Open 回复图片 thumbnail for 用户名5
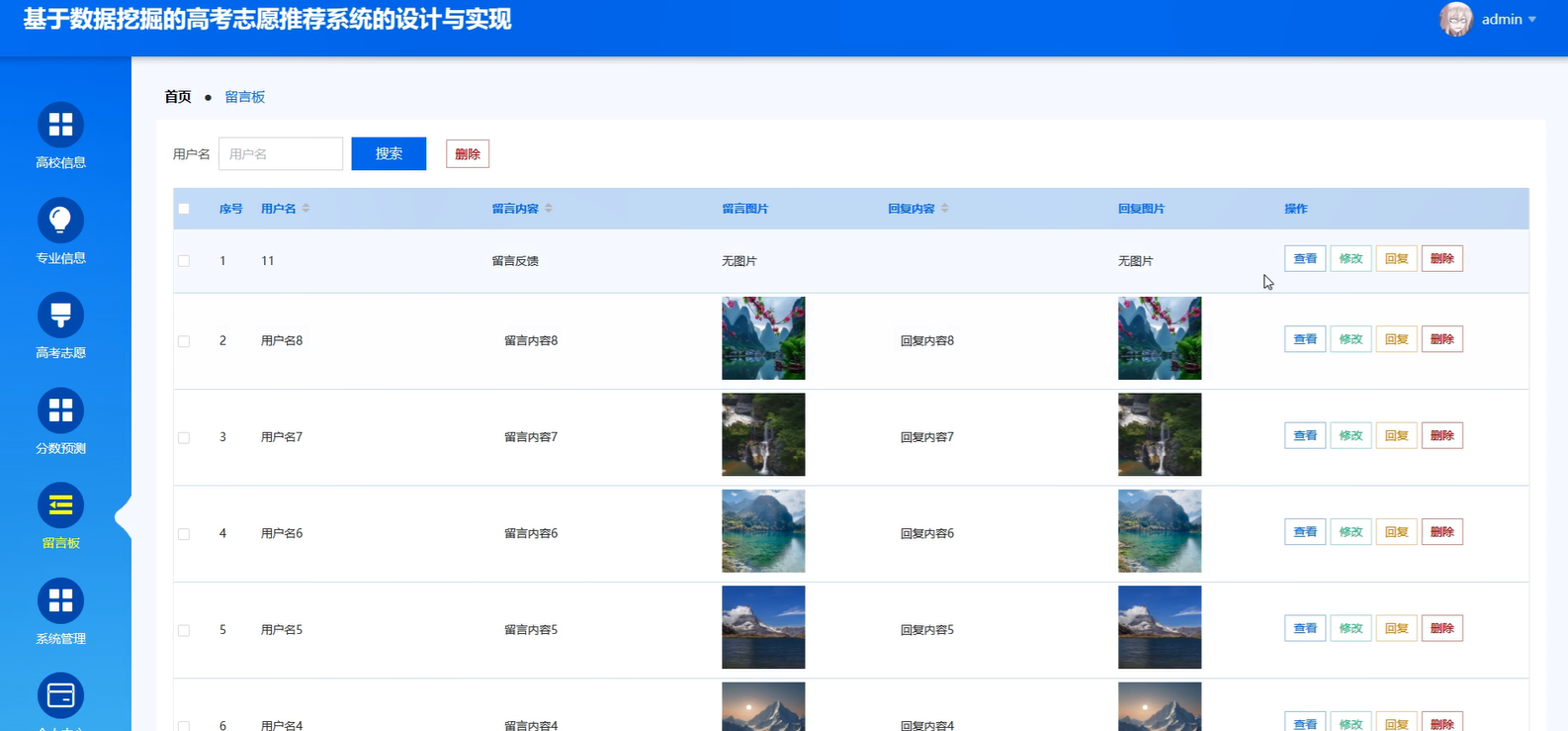 pyautogui.click(x=1160, y=627)
